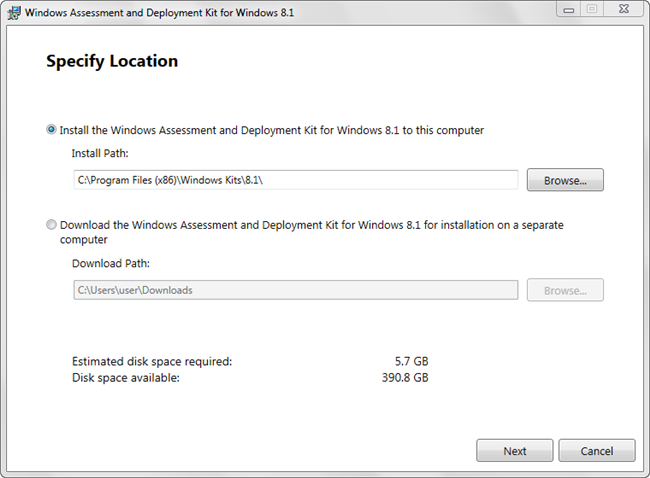650x478 pixels.
Task: Click the 'Download Path:' label
Action: [x=110, y=264]
